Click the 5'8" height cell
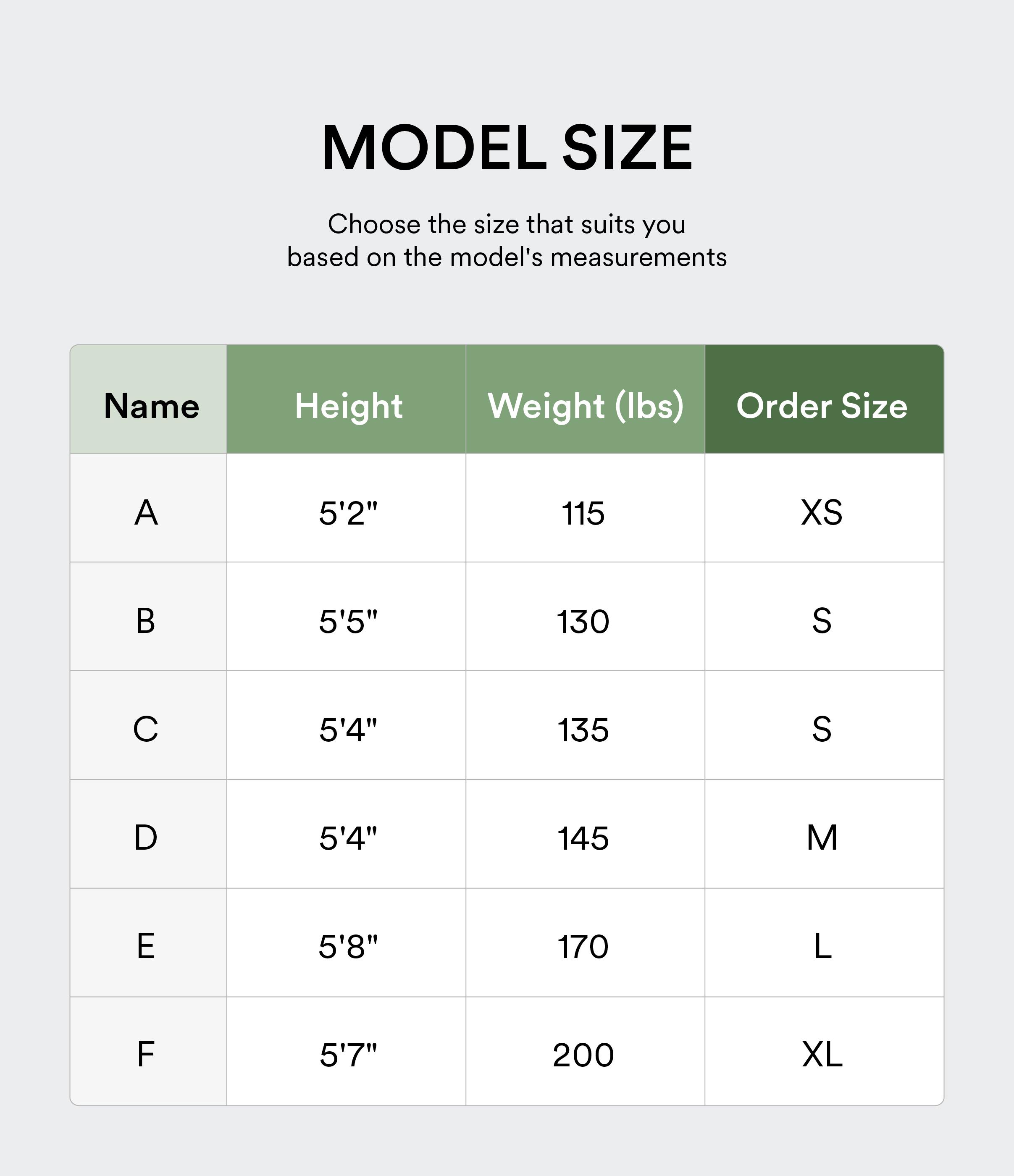This screenshot has width=1014, height=1176. pos(348,946)
